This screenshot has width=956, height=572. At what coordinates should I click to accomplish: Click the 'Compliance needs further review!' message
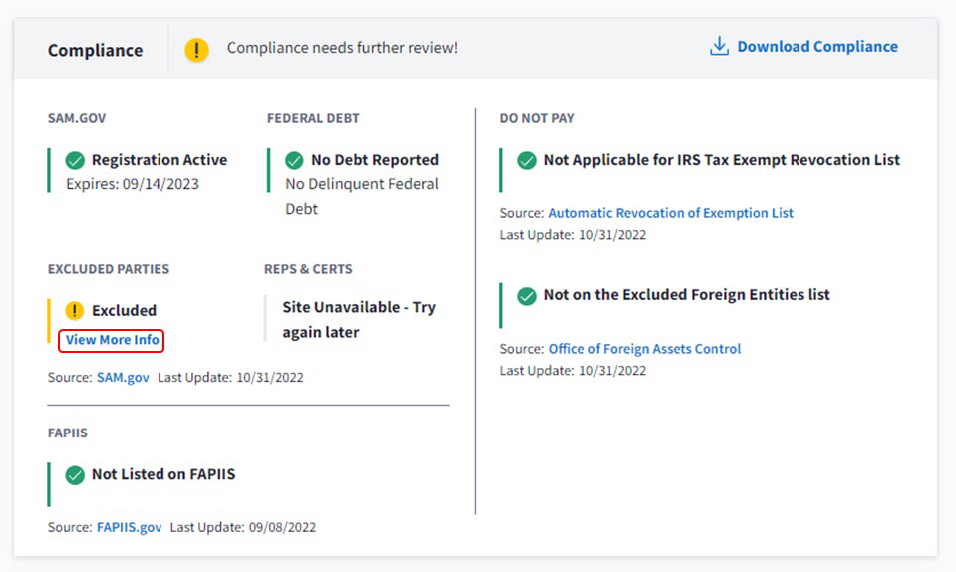point(342,48)
